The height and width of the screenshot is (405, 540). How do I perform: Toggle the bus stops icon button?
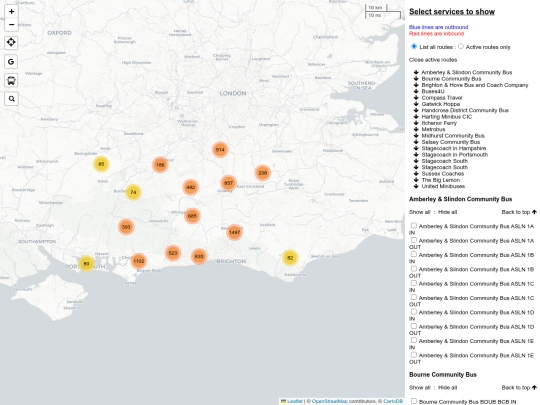click(11, 81)
